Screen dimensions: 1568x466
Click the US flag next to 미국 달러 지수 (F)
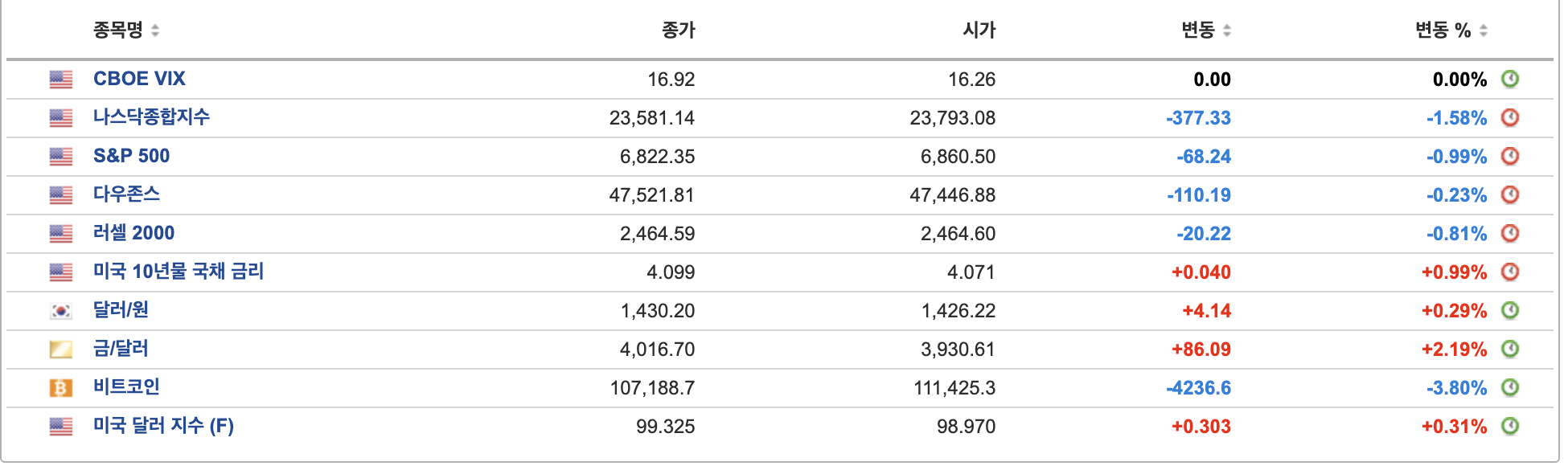coord(61,424)
